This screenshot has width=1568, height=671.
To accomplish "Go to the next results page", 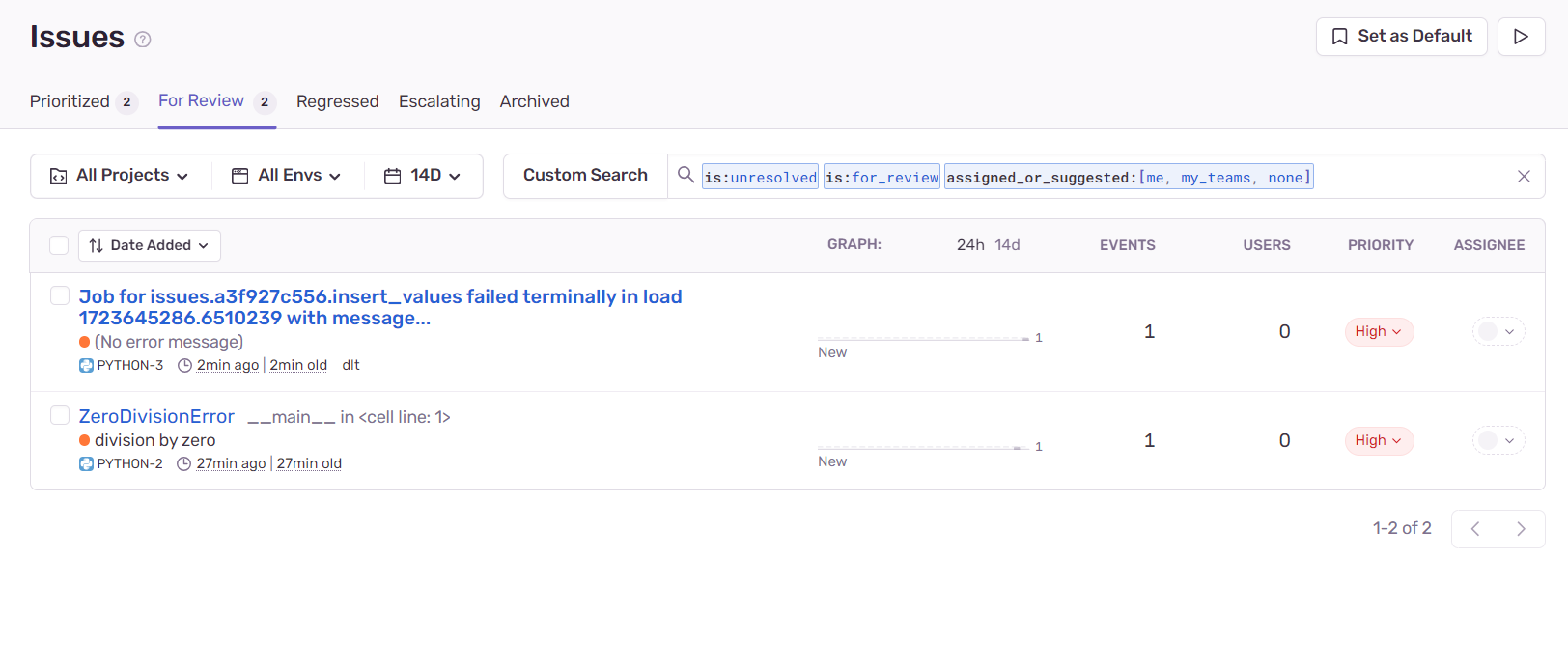I will click(1521, 529).
